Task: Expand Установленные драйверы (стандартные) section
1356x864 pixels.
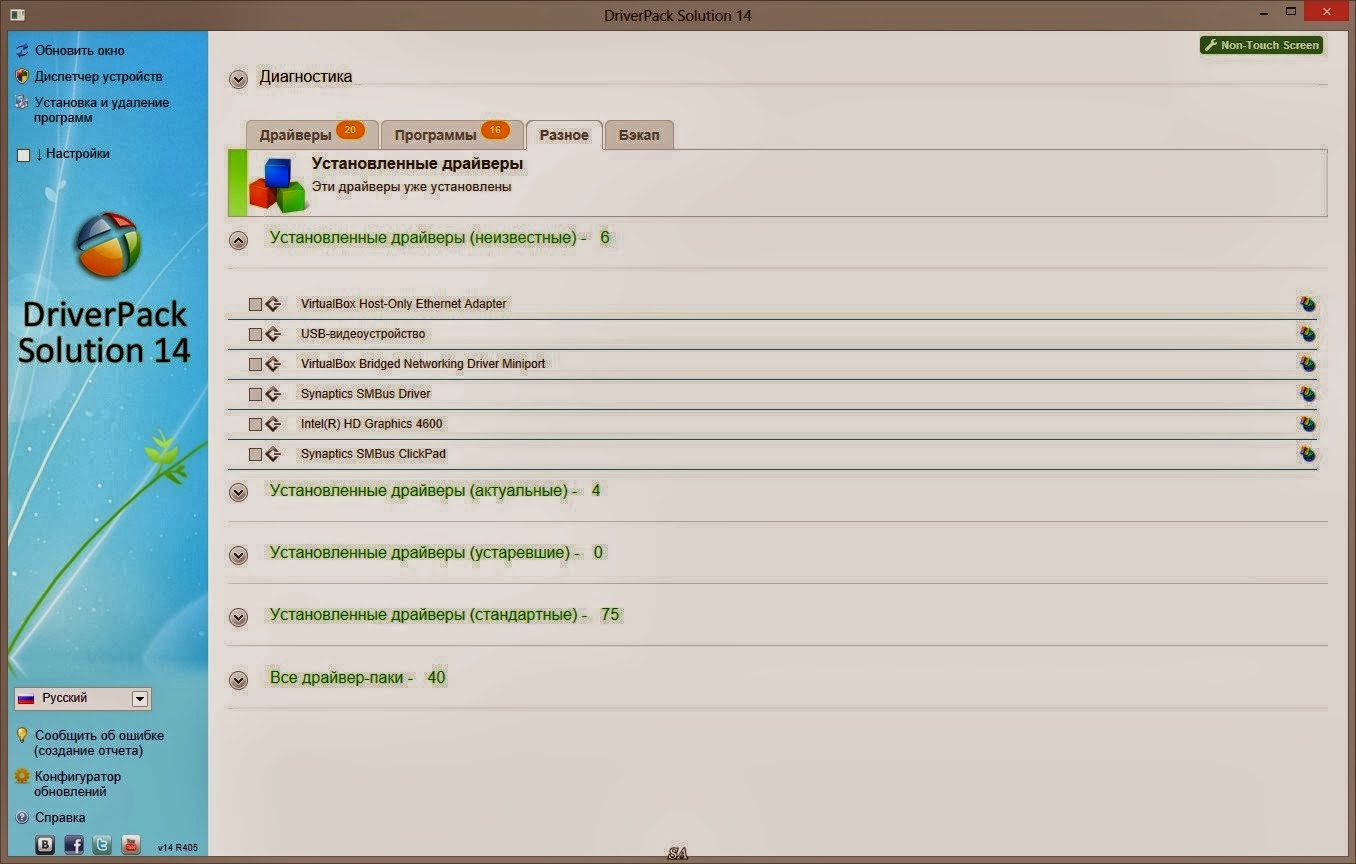Action: point(238,617)
